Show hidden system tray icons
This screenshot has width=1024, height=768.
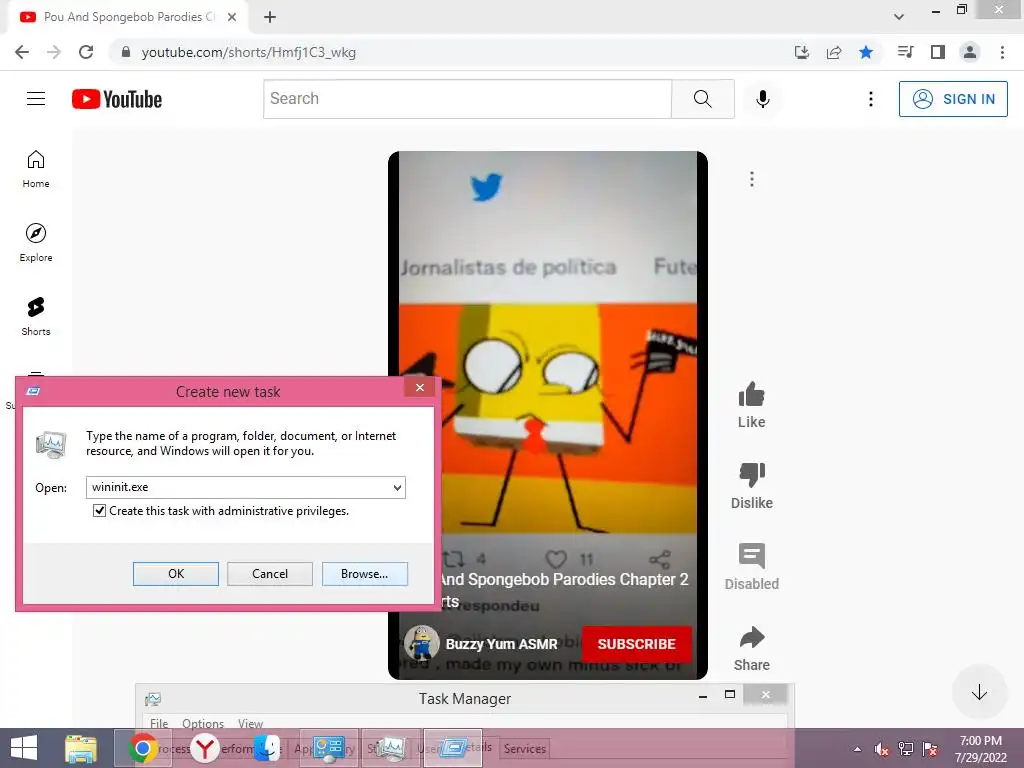tap(857, 749)
